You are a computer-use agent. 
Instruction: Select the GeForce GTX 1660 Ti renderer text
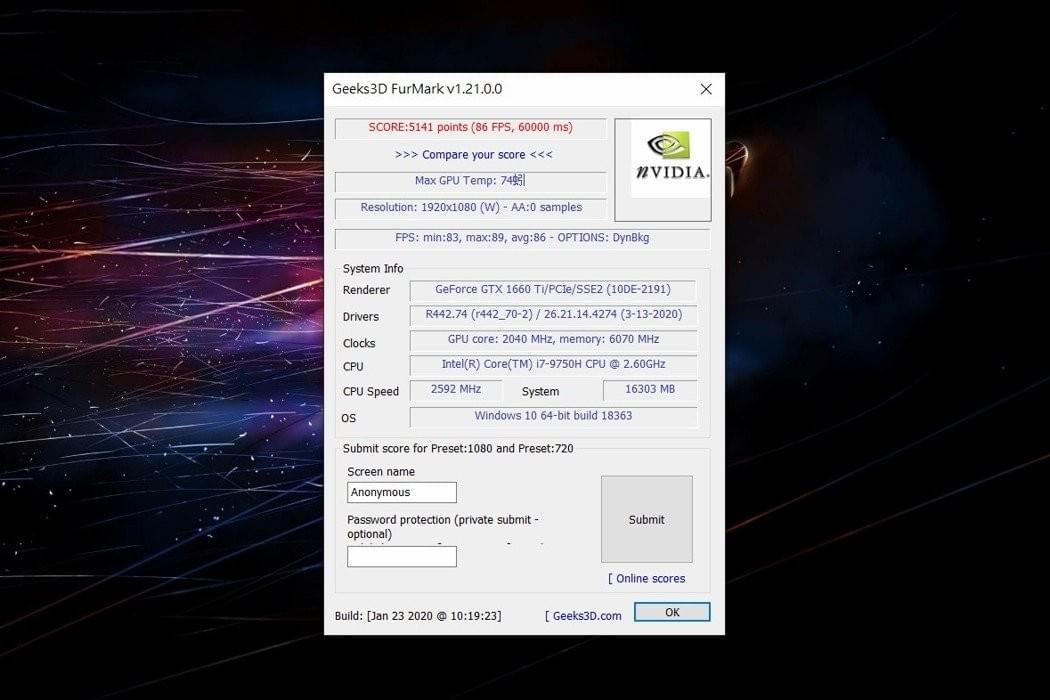tap(553, 290)
